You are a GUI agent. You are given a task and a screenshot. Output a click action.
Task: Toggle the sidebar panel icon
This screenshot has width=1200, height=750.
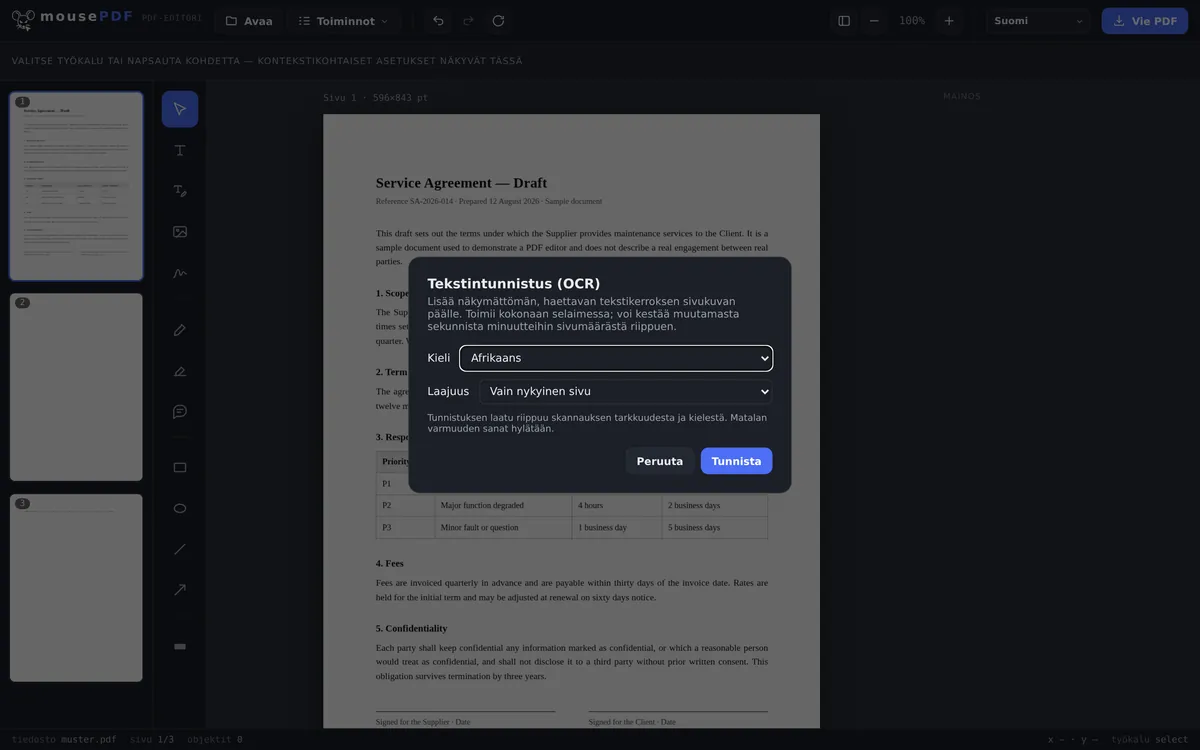[844, 21]
